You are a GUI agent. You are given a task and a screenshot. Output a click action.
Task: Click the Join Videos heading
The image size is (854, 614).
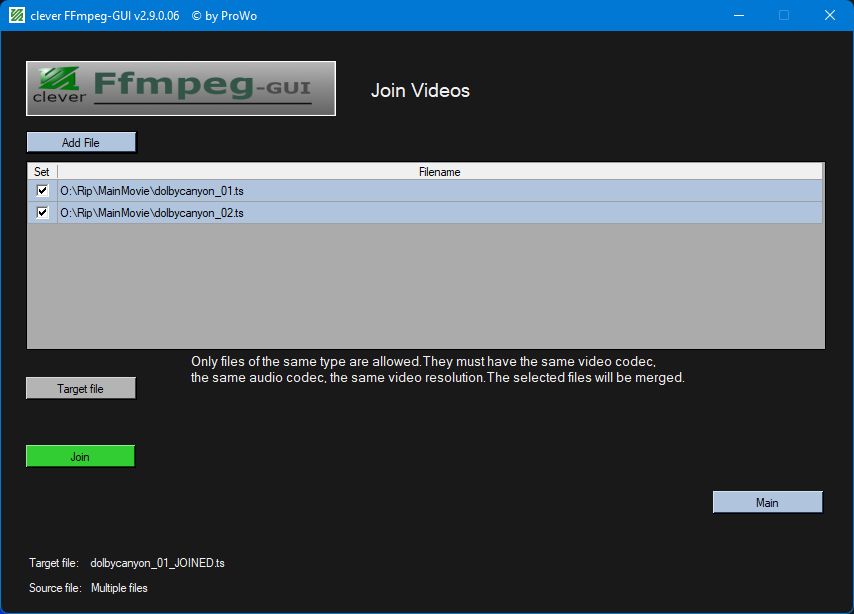click(x=420, y=90)
